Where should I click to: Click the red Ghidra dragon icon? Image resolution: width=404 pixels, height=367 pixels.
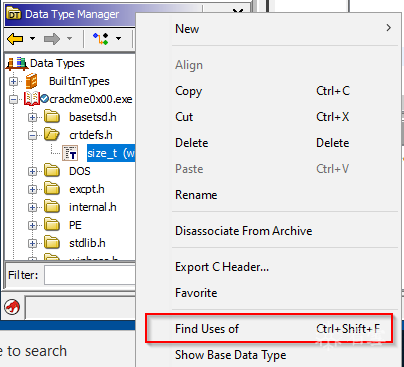[12, 307]
